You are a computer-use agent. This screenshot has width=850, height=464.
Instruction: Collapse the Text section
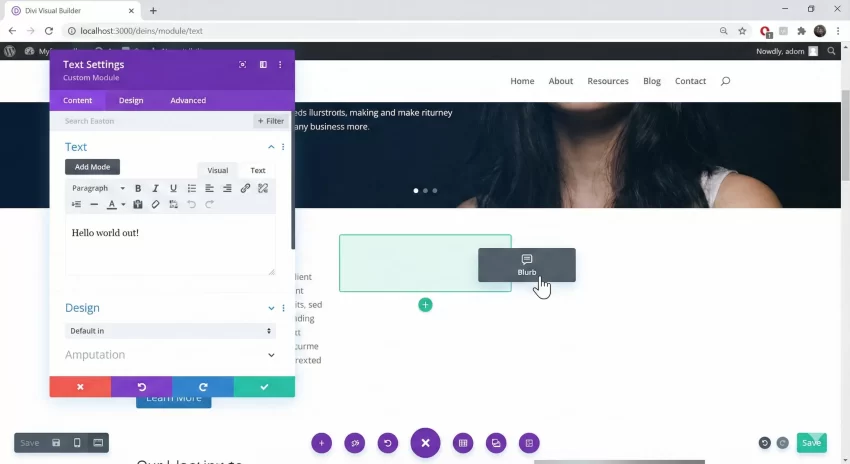(271, 147)
